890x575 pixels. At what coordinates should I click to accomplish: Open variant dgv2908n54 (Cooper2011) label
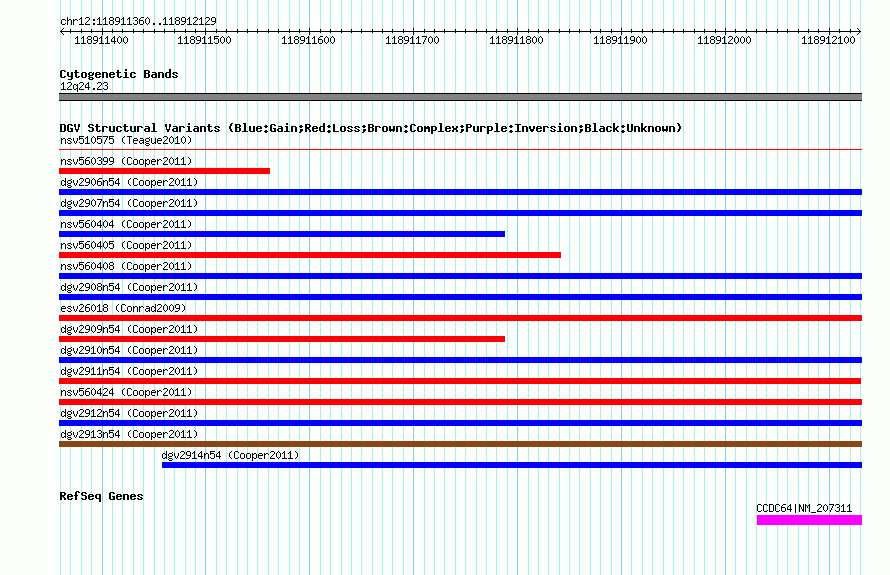point(129,287)
